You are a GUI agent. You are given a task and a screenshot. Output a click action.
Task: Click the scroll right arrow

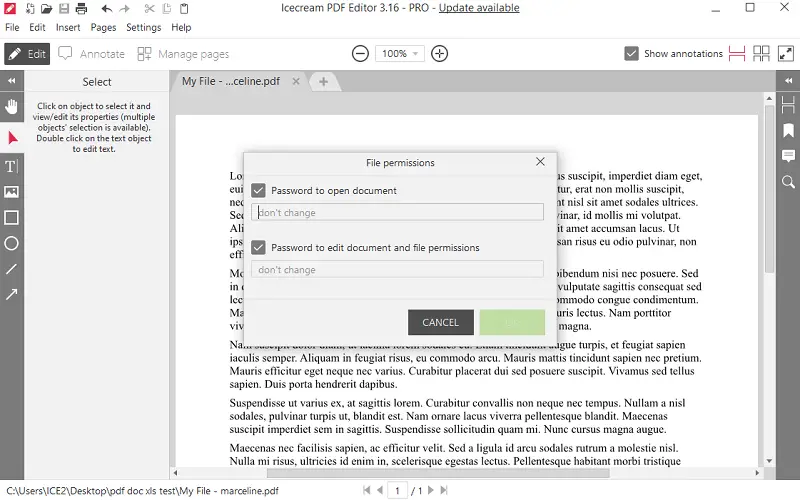point(757,473)
